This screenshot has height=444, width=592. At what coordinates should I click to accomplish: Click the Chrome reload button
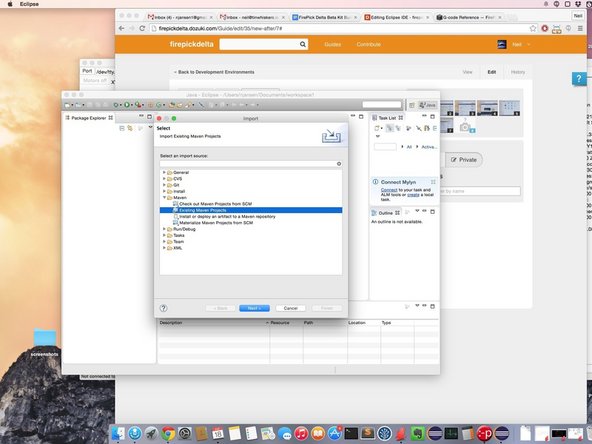click(142, 28)
